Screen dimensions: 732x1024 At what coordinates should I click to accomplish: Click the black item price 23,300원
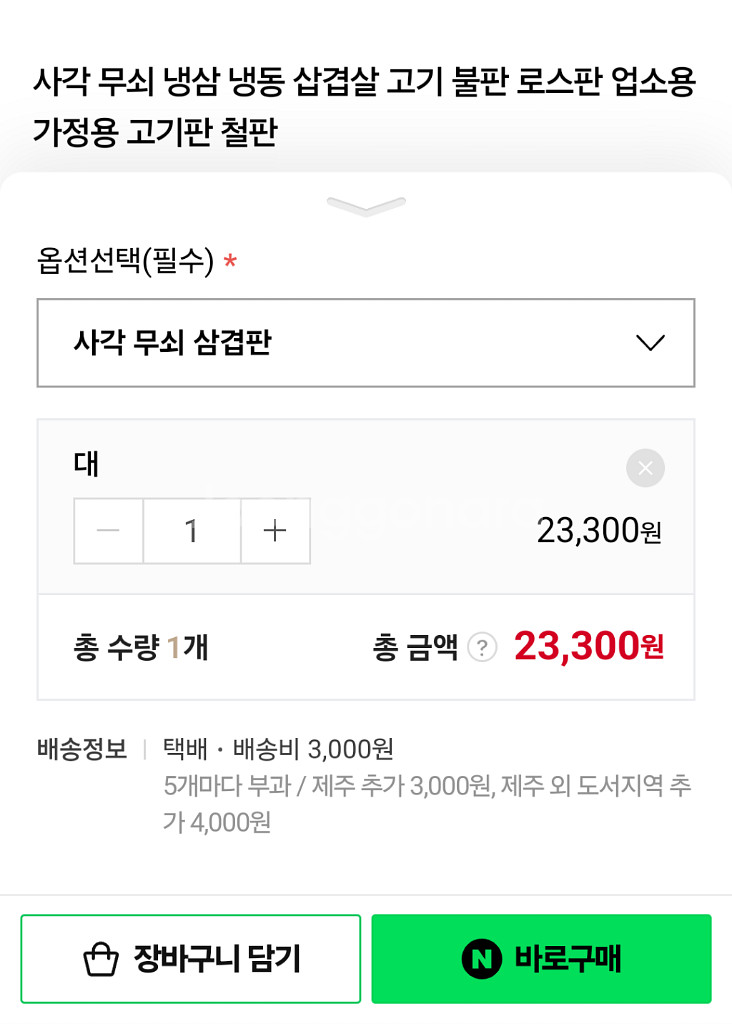click(599, 531)
